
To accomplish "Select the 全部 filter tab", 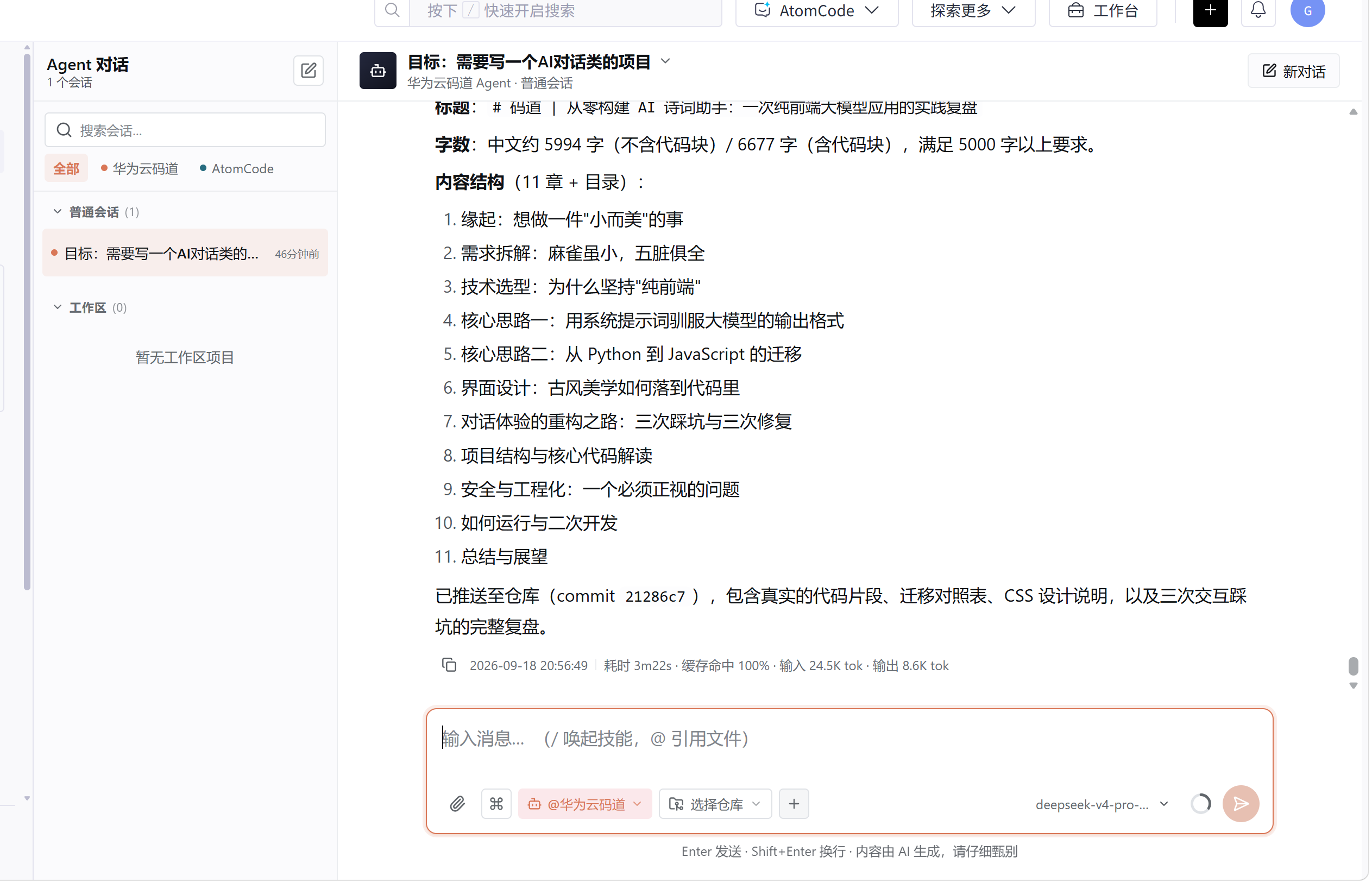I will 66,168.
